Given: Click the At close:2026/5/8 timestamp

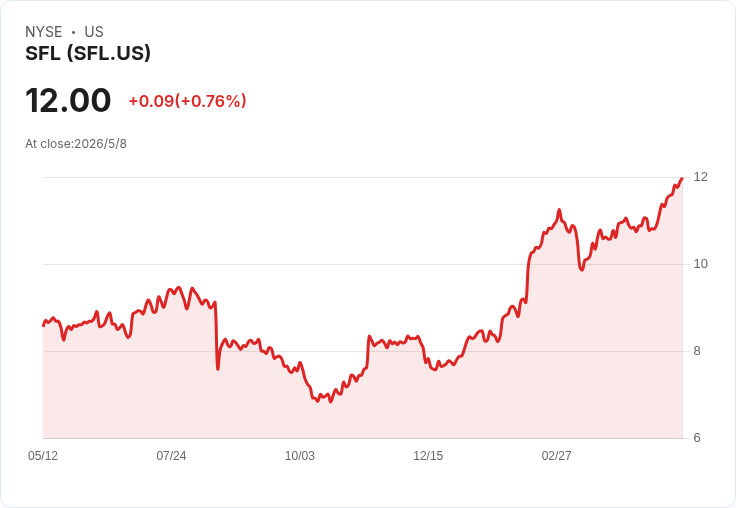Looking at the screenshot, I should pos(76,144).
